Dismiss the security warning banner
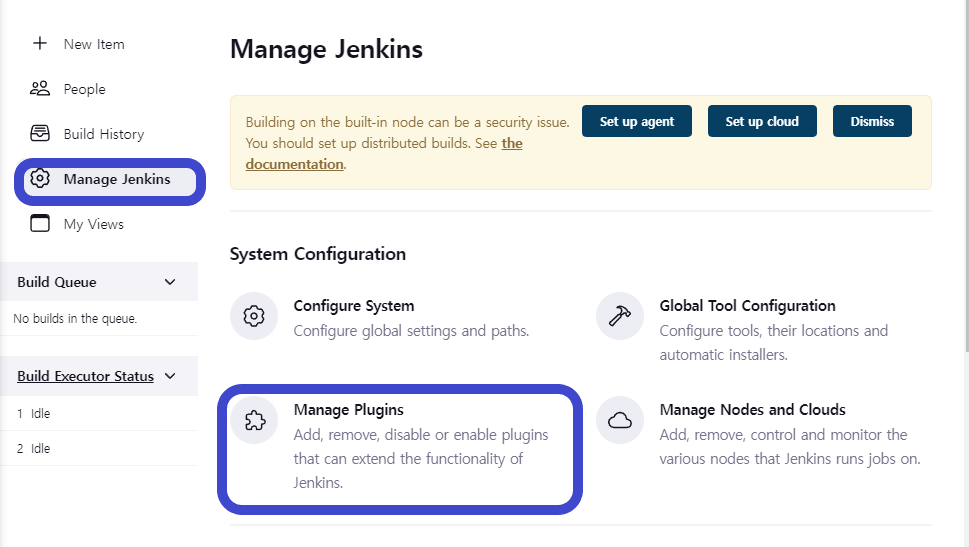 pyautogui.click(x=872, y=121)
